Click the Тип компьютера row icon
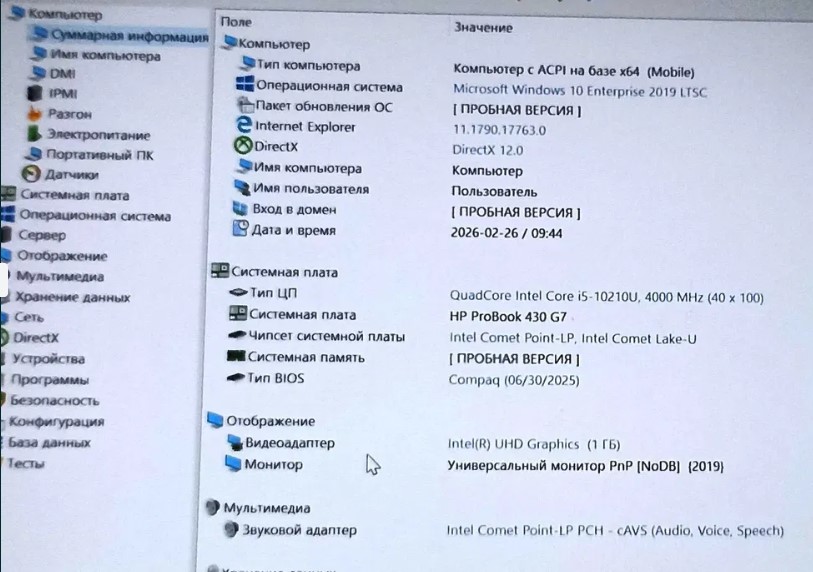The image size is (813, 572). [248, 64]
